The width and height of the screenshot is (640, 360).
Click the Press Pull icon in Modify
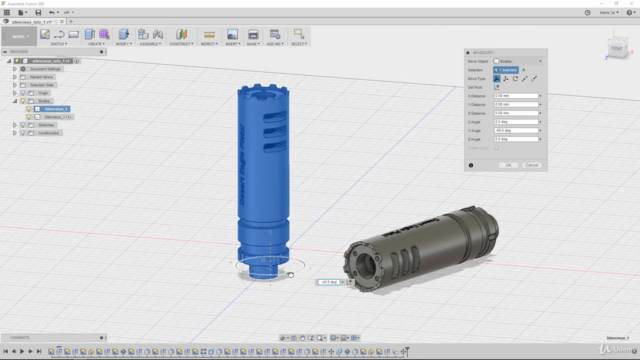pyautogui.click(x=124, y=35)
